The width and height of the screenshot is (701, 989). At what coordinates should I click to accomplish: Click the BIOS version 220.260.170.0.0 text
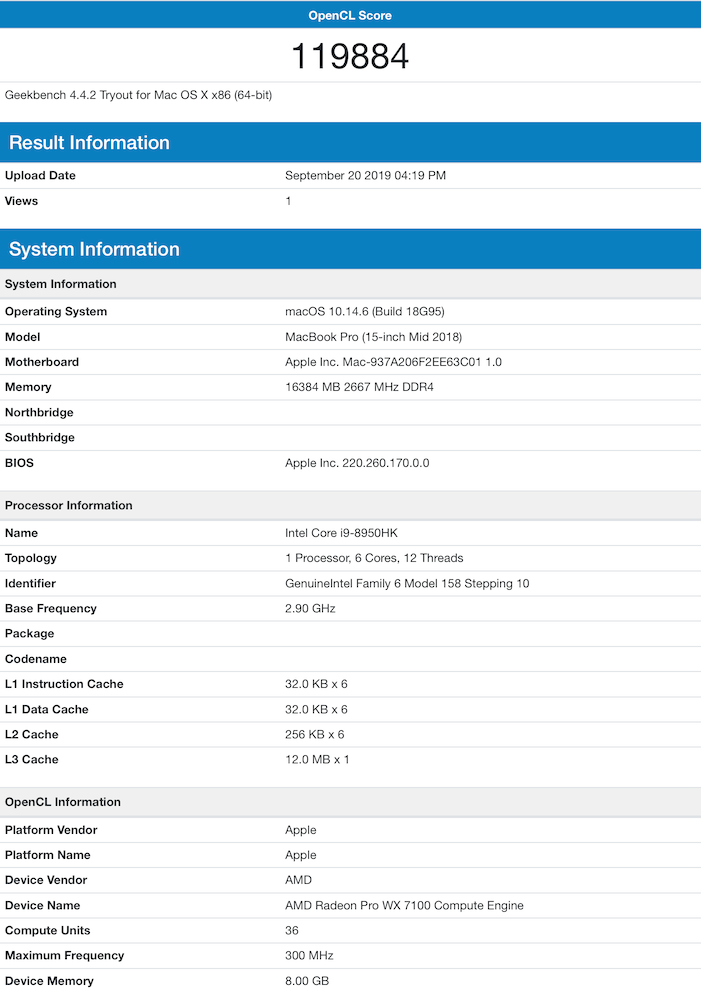click(357, 463)
